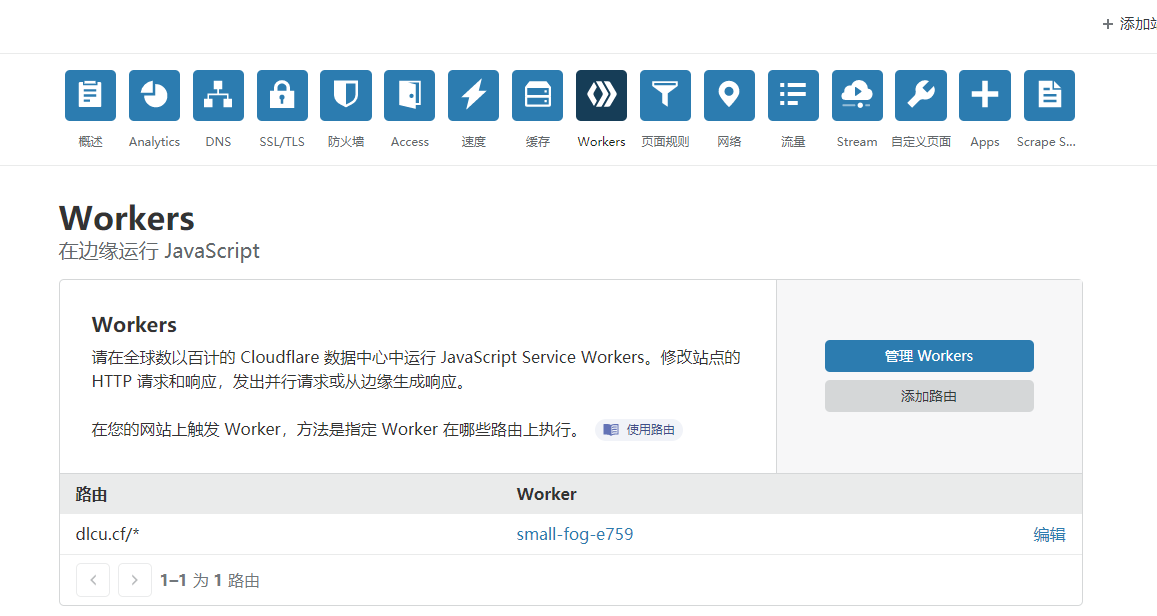This screenshot has height=616, width=1157.
Task: Open the 防火墙 firewall shield icon
Action: point(345,95)
